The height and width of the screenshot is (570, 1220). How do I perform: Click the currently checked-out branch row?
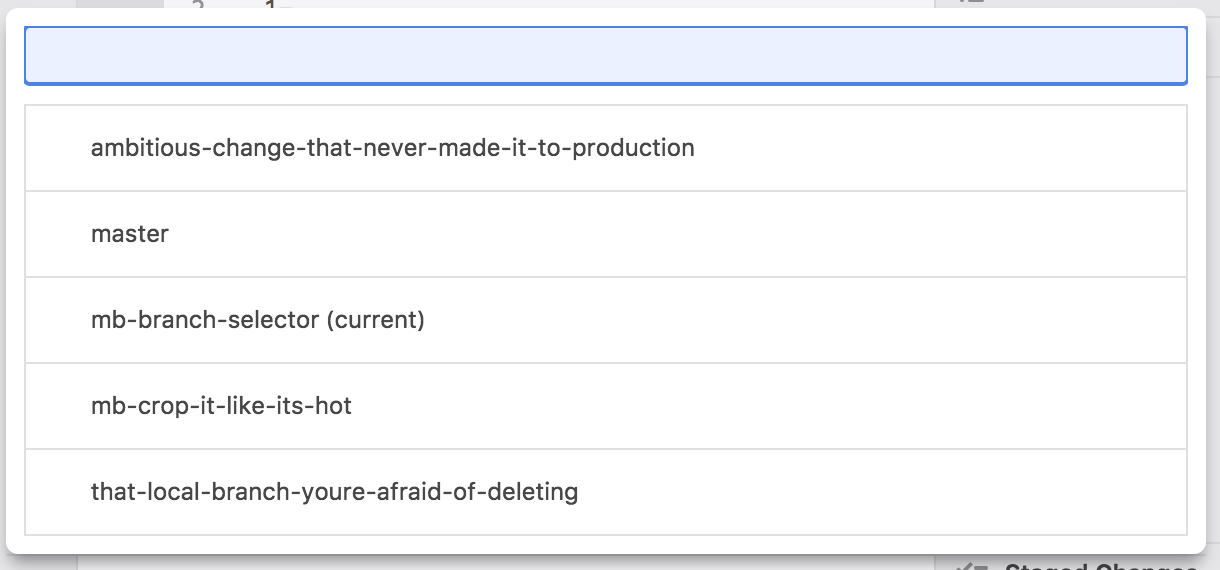click(x=258, y=320)
